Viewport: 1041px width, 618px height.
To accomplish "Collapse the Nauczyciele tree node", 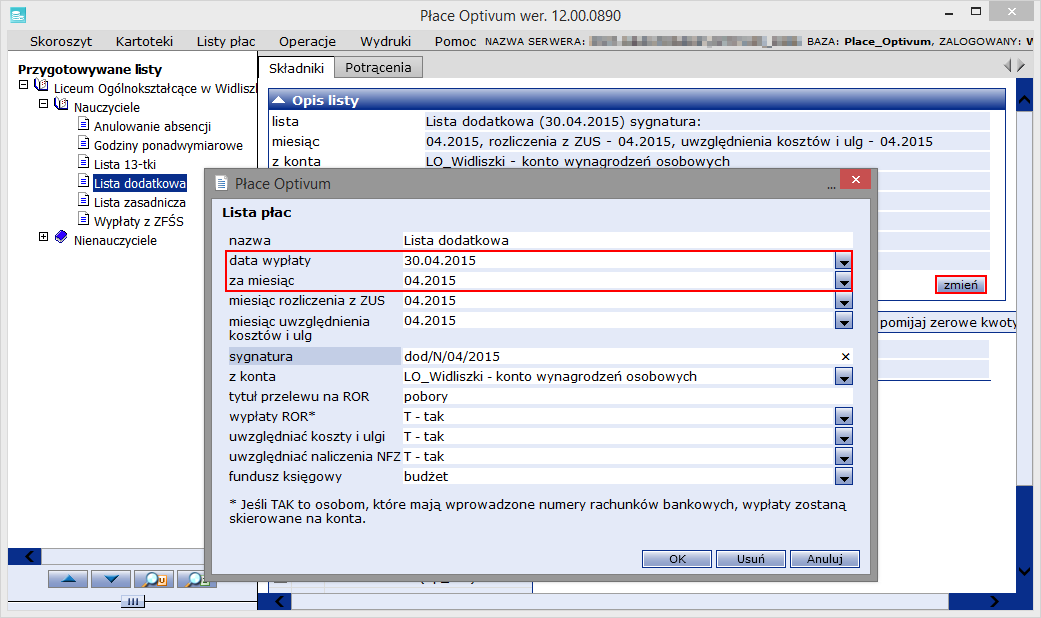I will point(44,104).
